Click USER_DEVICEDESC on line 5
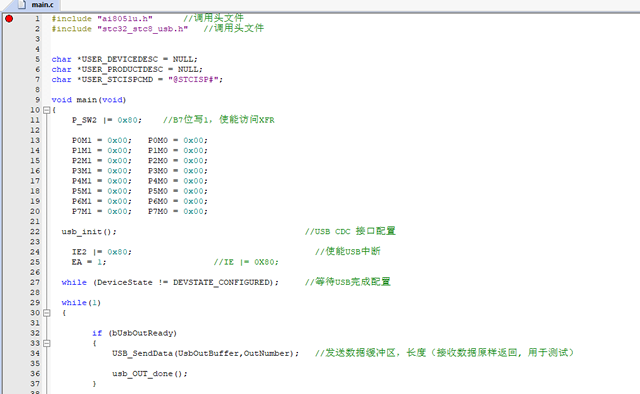 click(x=120, y=59)
